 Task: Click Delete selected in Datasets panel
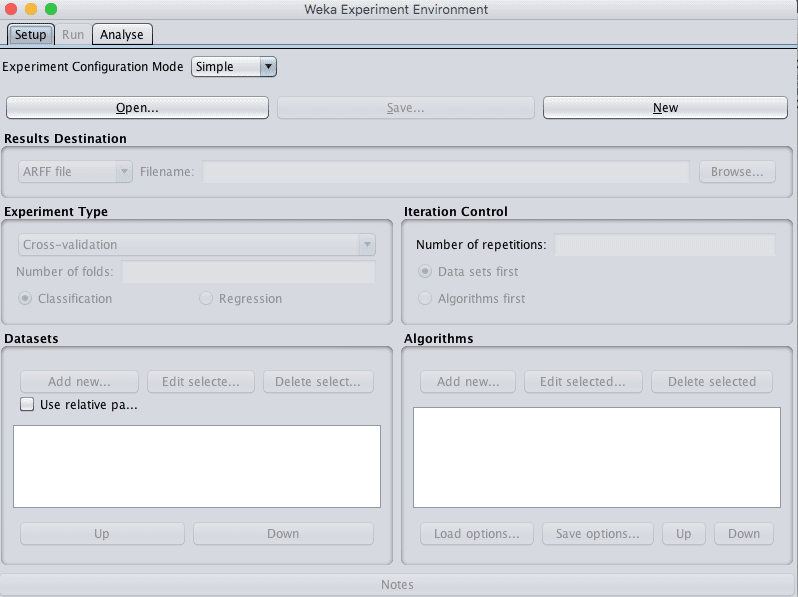318,382
